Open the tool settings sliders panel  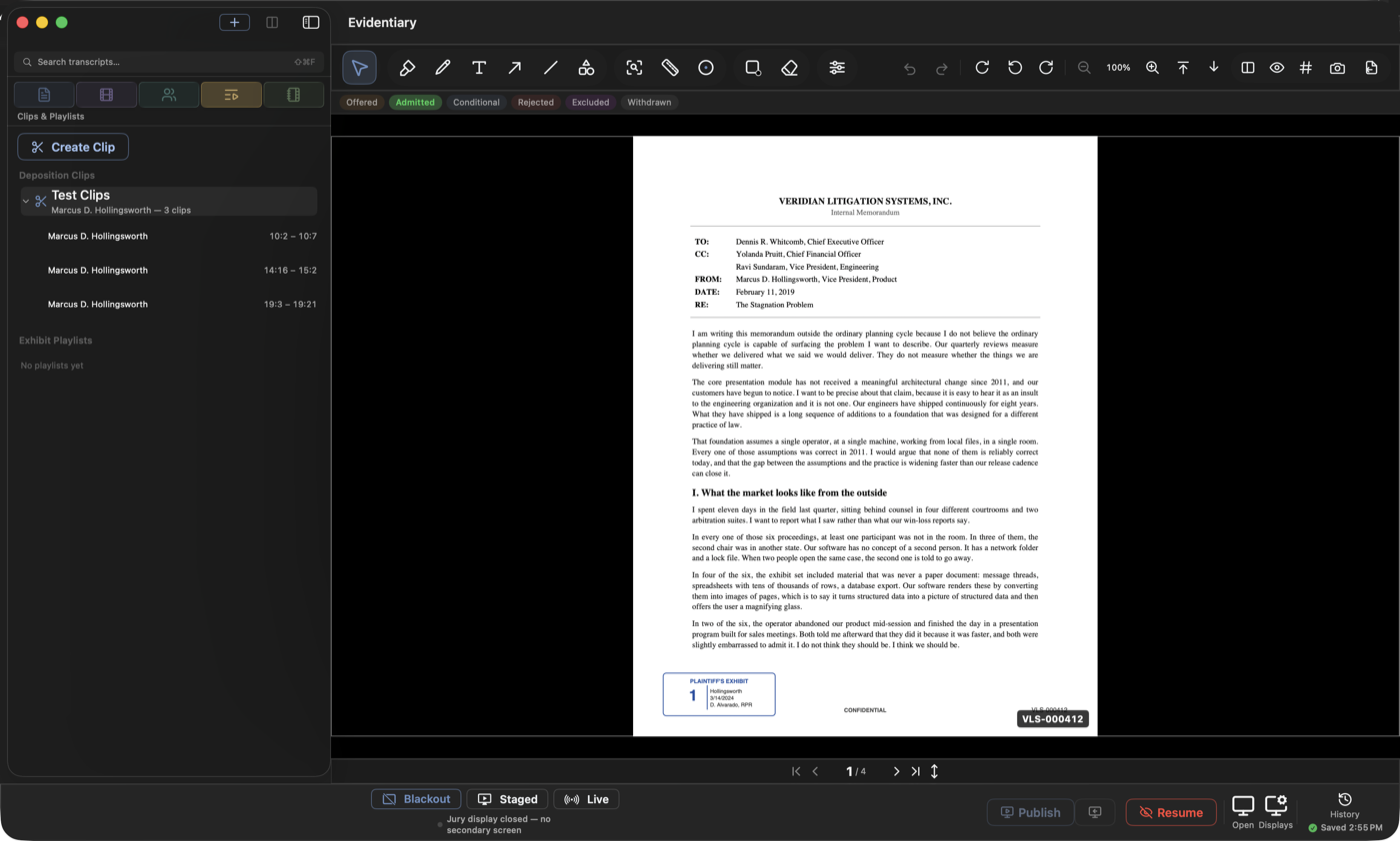[x=837, y=67]
